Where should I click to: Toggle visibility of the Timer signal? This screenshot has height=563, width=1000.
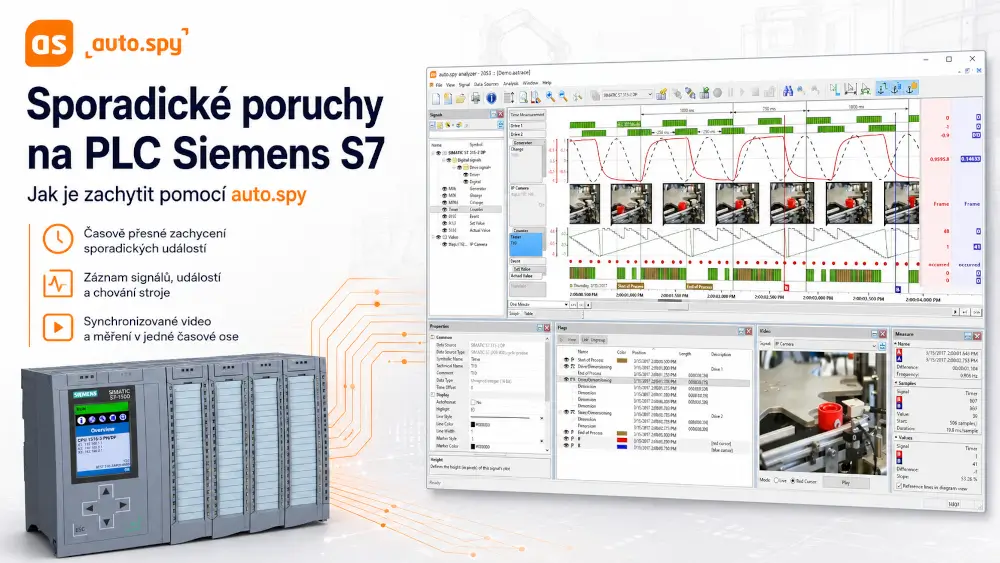[445, 209]
